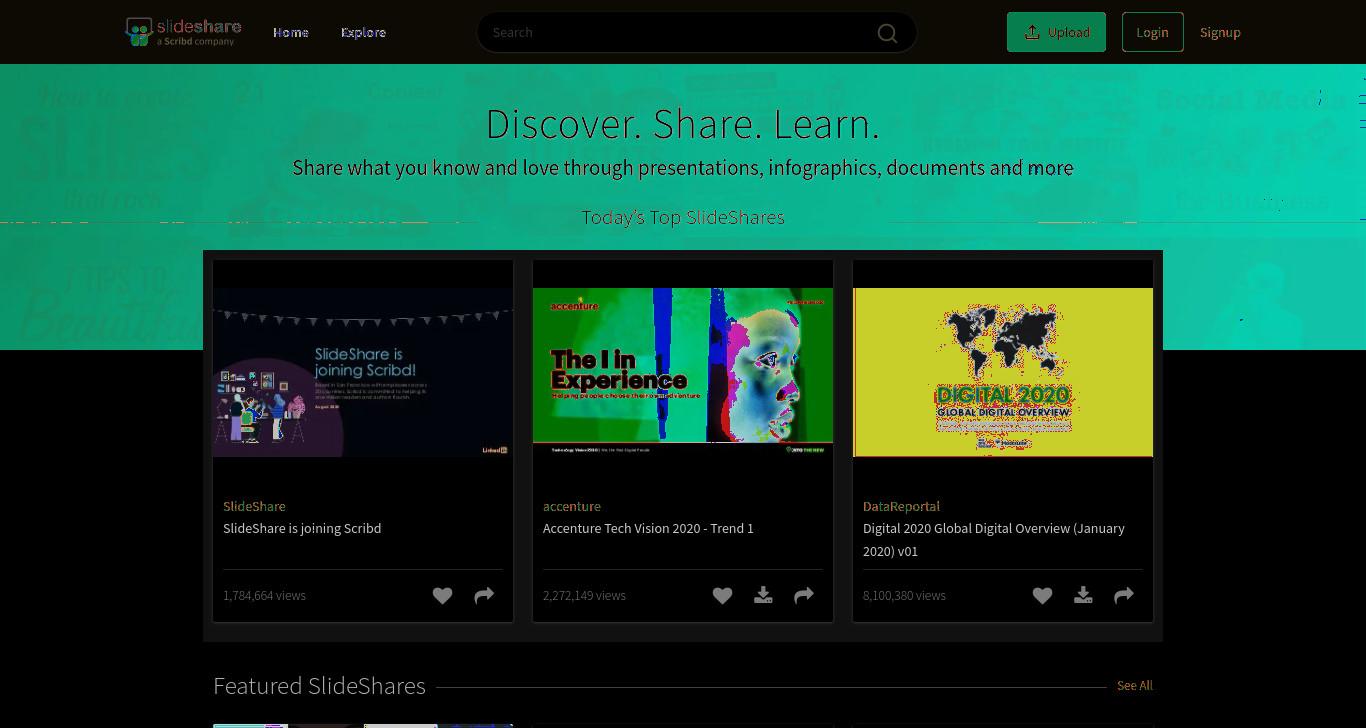
Task: Open the Home menu item
Action: point(291,32)
